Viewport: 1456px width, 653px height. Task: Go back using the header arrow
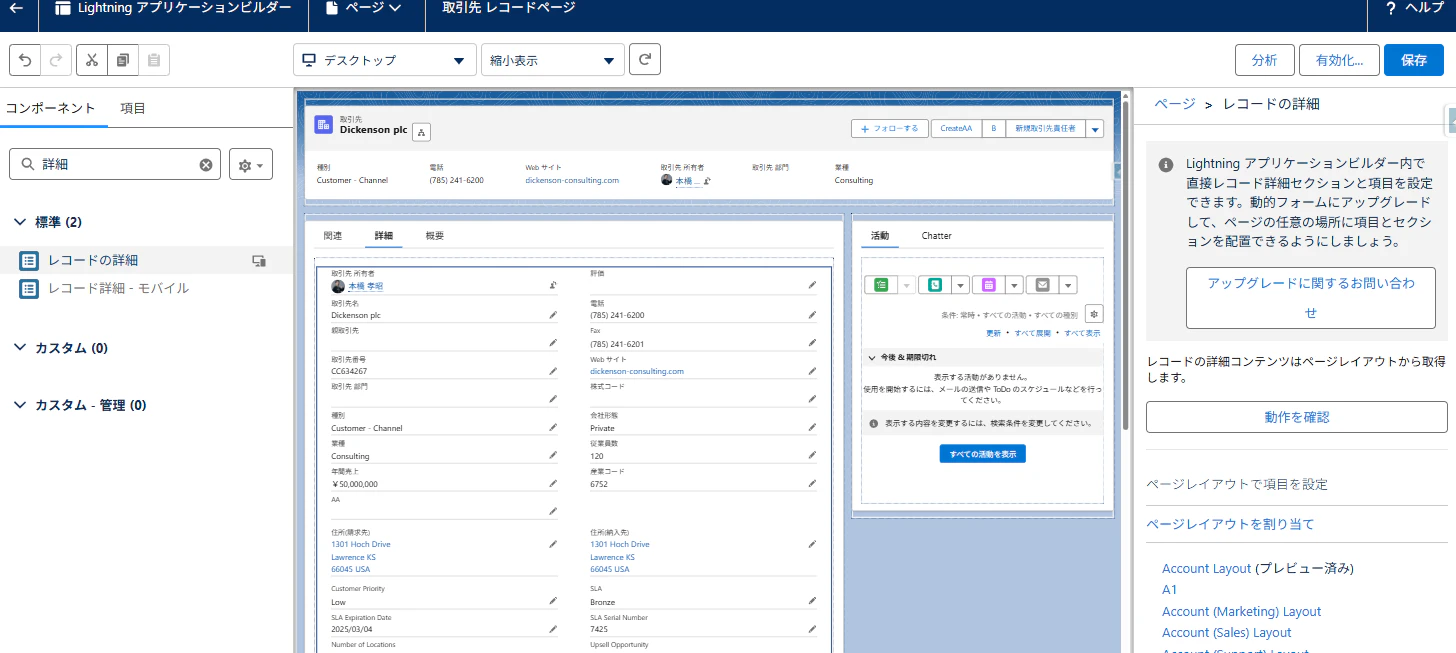tap(16, 8)
